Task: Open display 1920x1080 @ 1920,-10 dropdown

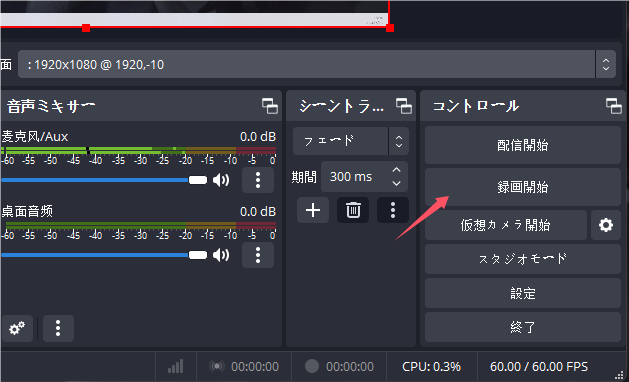Action: click(317, 64)
